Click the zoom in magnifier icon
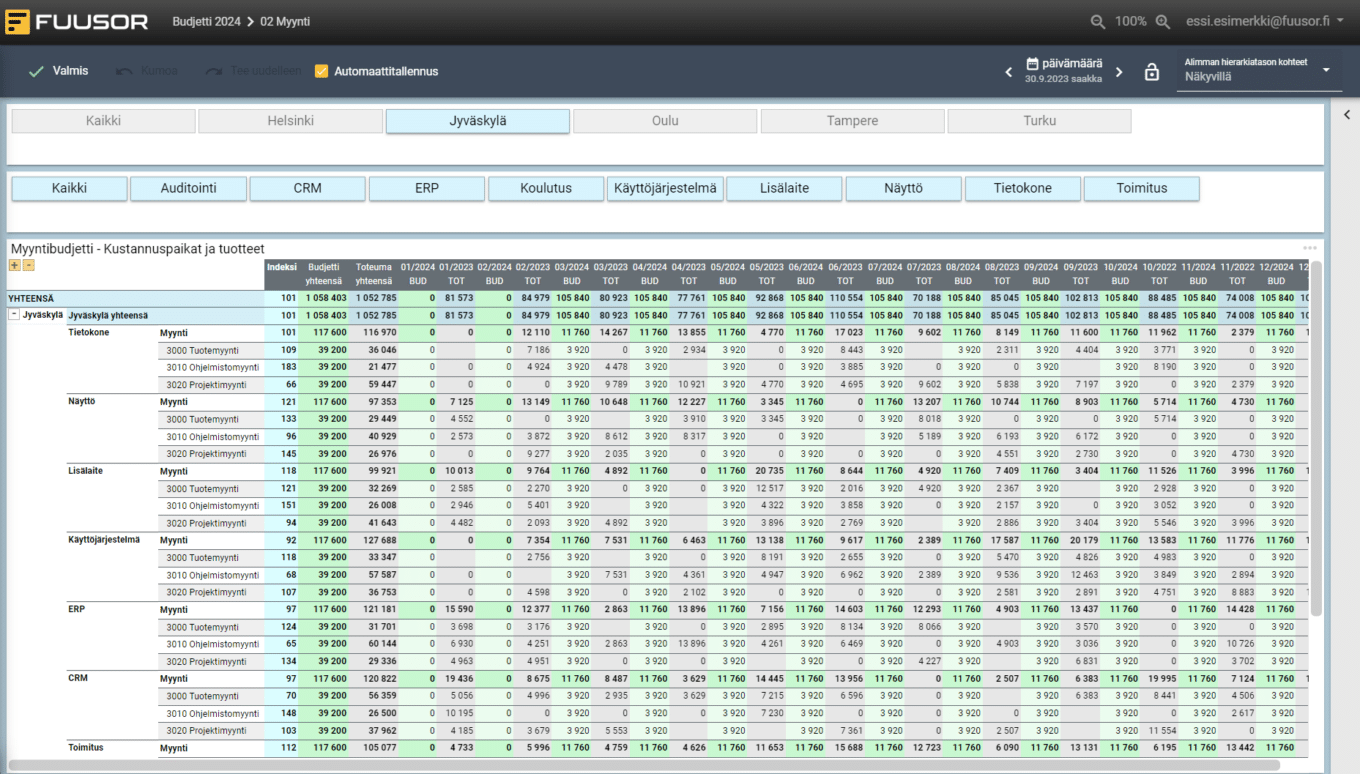1360x774 pixels. (x=1163, y=21)
